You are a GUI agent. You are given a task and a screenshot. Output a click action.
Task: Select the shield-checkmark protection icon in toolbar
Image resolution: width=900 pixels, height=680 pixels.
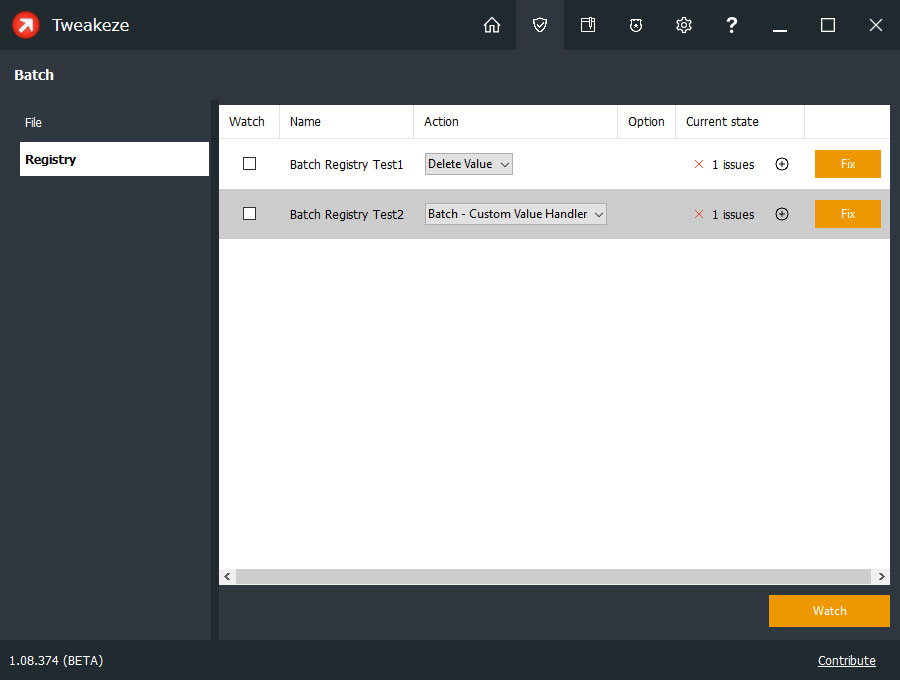[539, 25]
